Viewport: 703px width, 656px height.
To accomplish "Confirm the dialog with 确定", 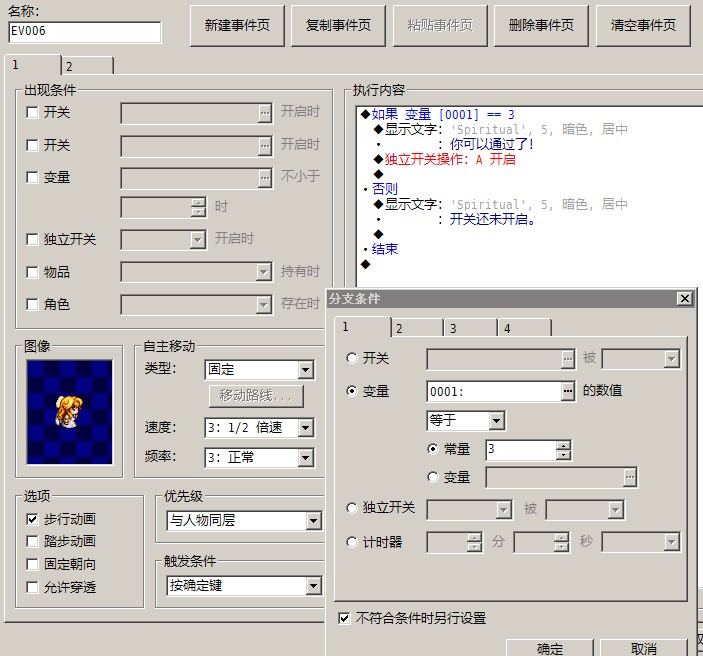I will coord(550,648).
